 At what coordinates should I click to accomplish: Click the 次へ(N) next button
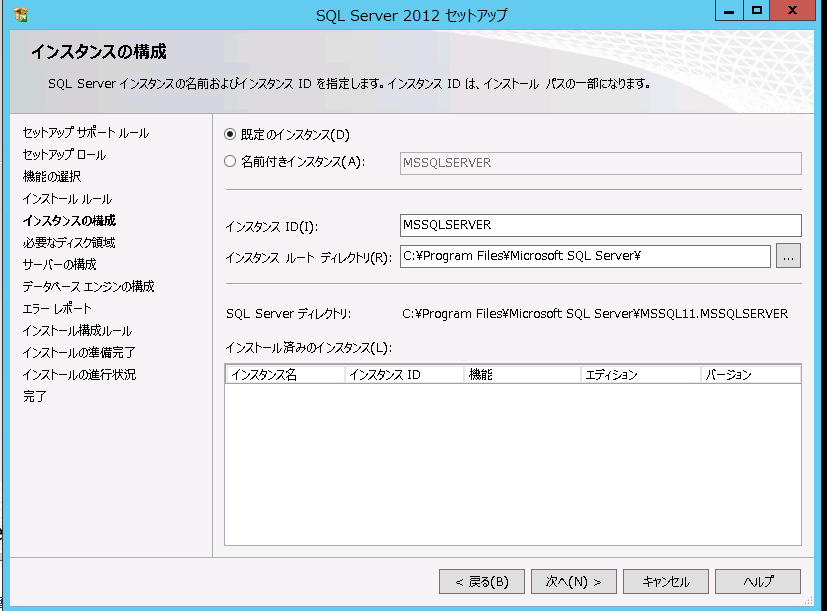click(573, 581)
